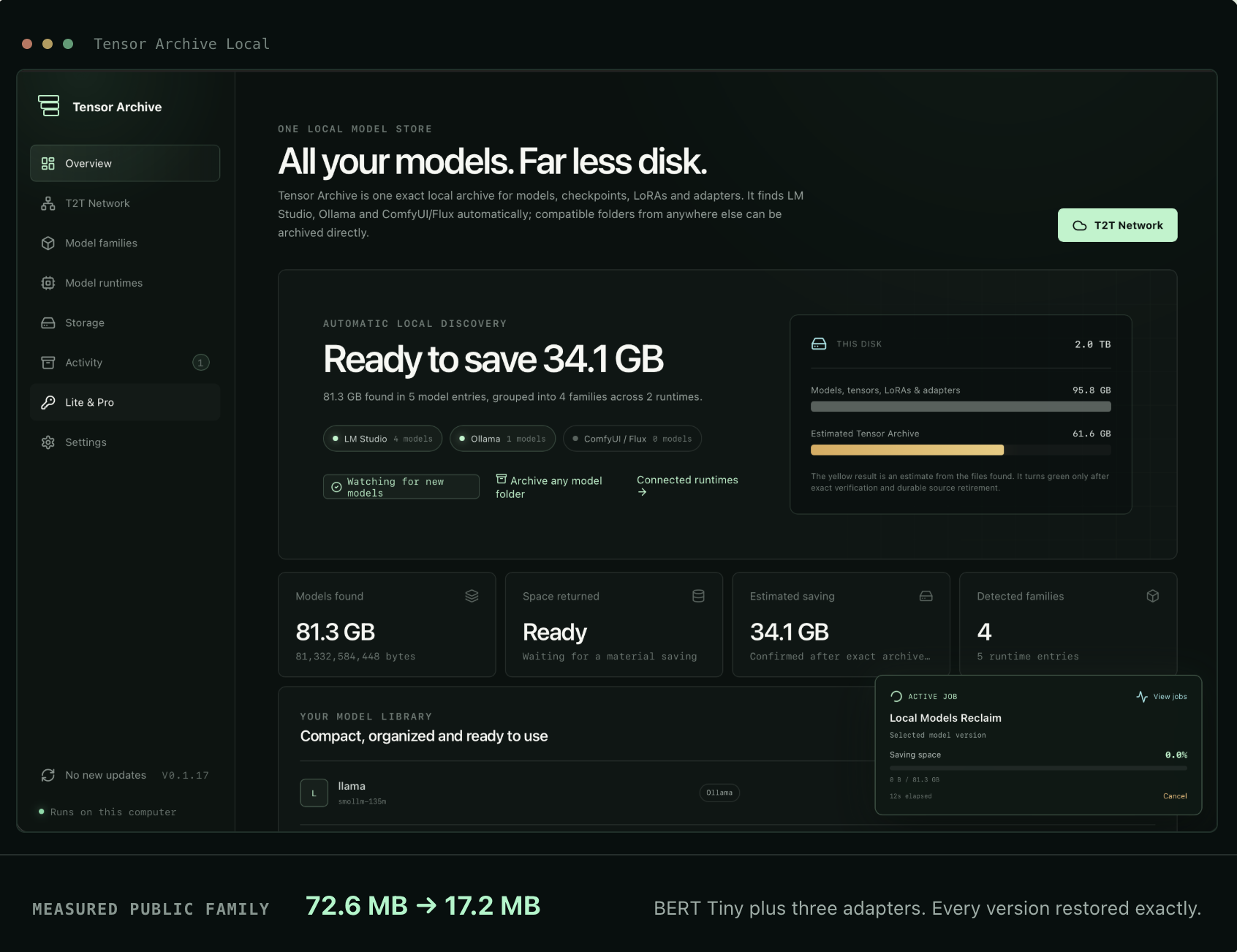Click the Saving space progress bar
The width and height of the screenshot is (1237, 952).
point(1038,768)
